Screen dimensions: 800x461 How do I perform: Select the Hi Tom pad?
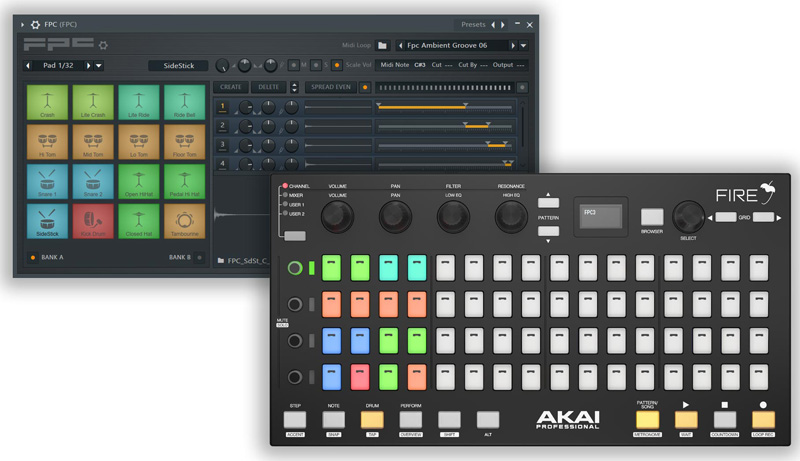coord(47,142)
